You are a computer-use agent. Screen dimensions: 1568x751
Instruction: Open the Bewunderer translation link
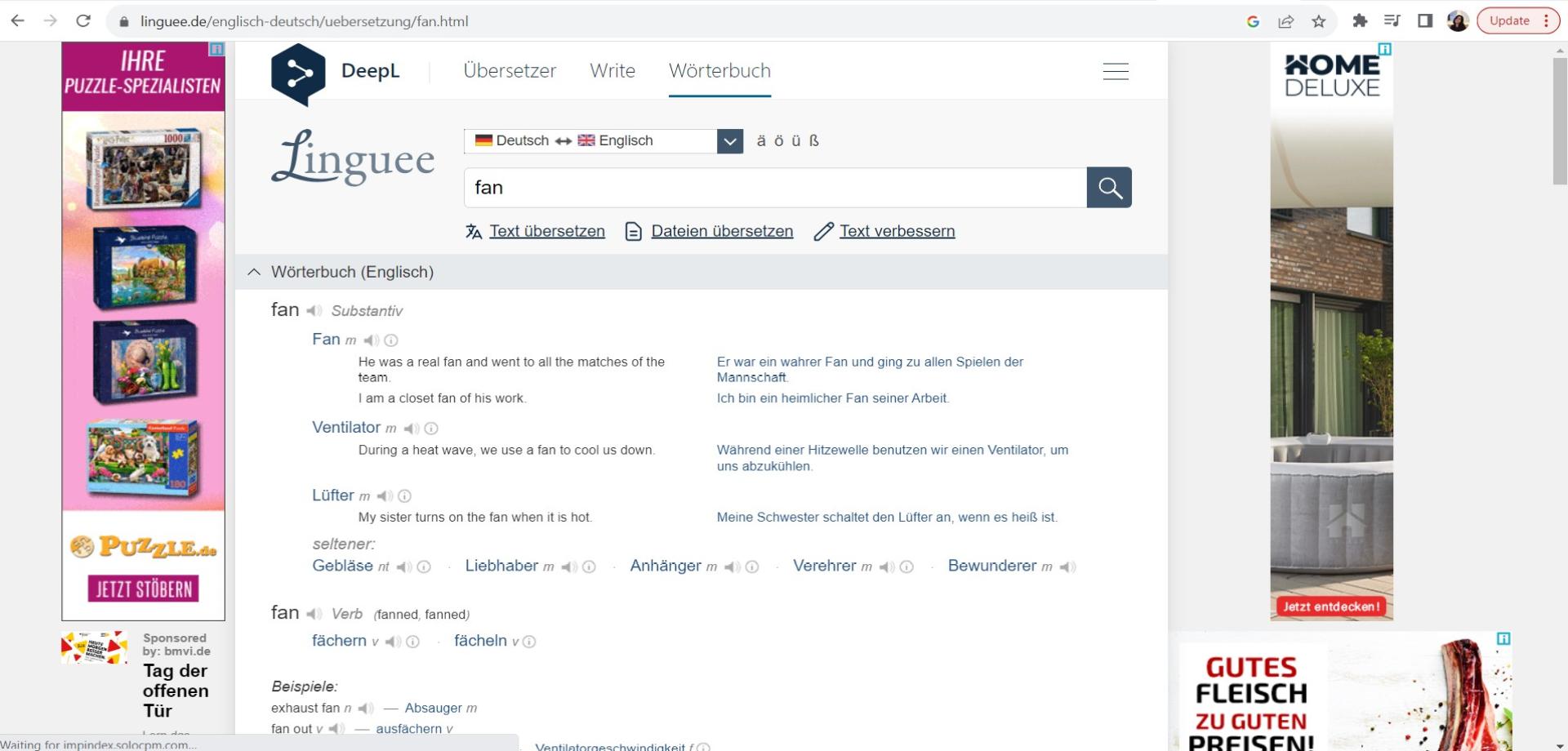pyautogui.click(x=992, y=567)
